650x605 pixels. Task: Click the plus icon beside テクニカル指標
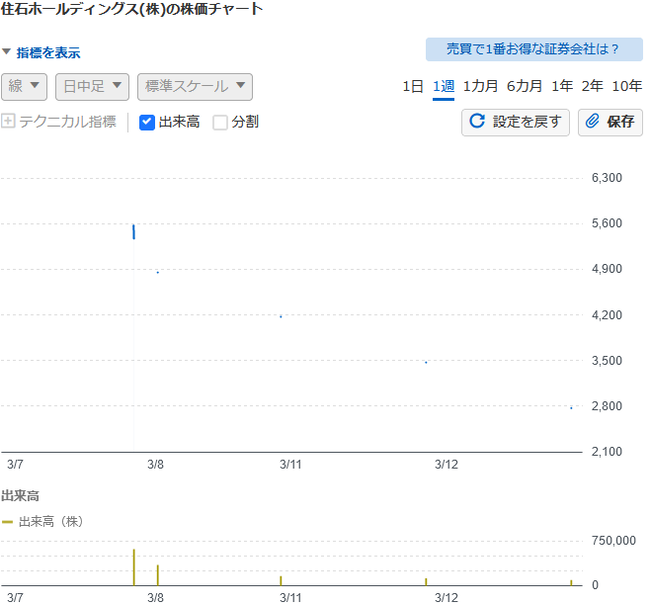click(x=8, y=121)
